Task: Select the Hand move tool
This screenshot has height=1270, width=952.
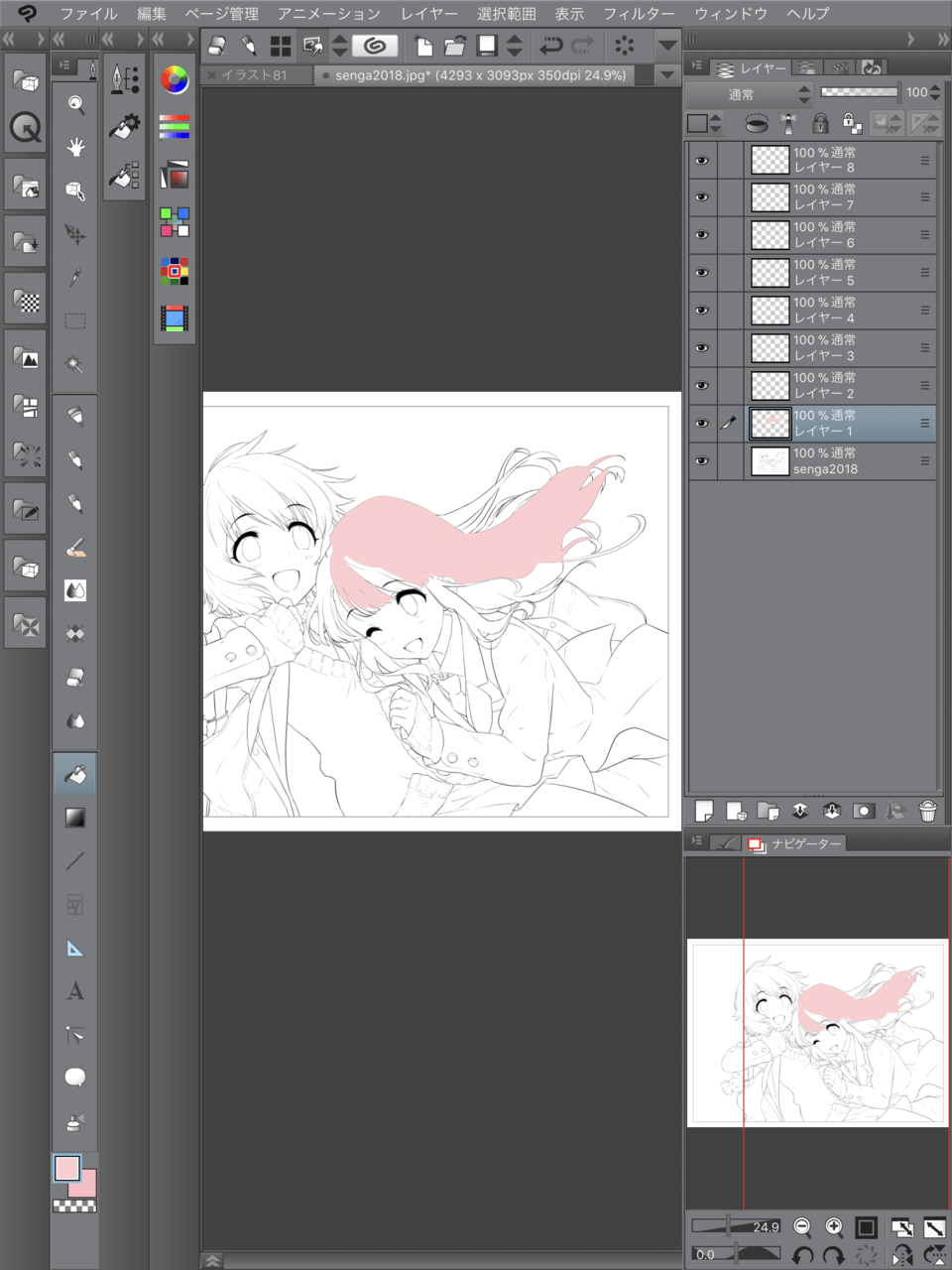Action: [x=75, y=148]
